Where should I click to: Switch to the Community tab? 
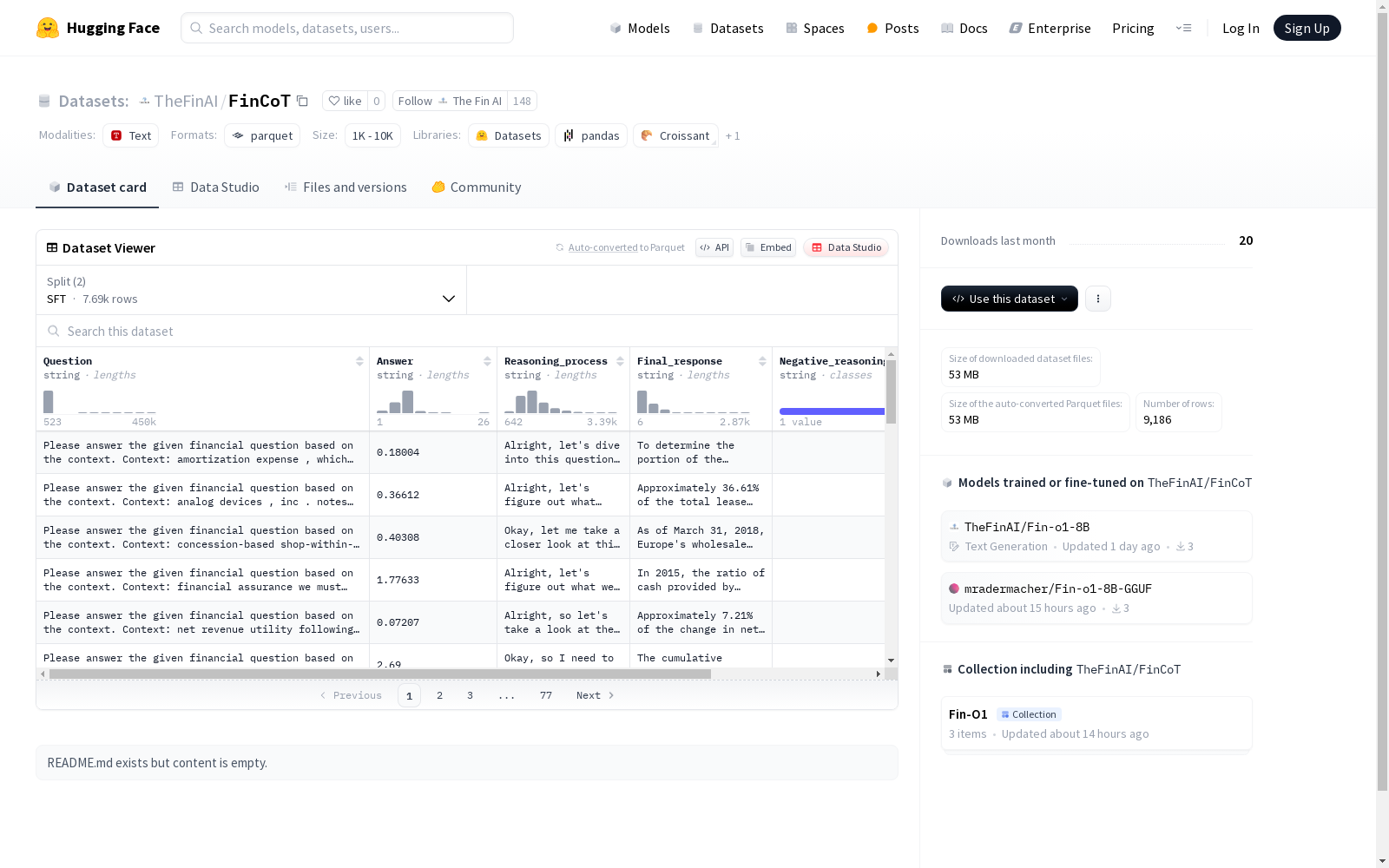pos(477,187)
